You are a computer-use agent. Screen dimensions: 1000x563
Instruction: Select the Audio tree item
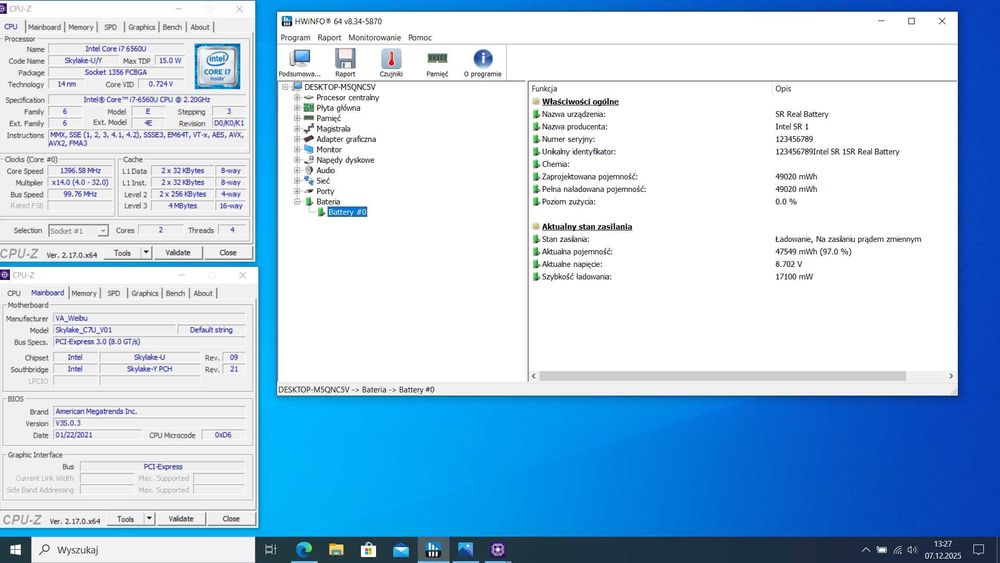[x=325, y=170]
